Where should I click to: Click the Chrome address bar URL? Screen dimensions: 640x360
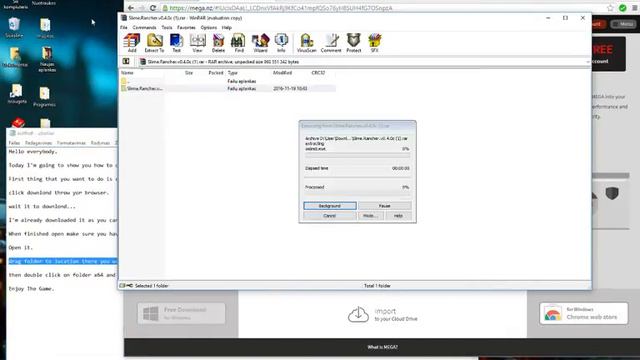281,8
